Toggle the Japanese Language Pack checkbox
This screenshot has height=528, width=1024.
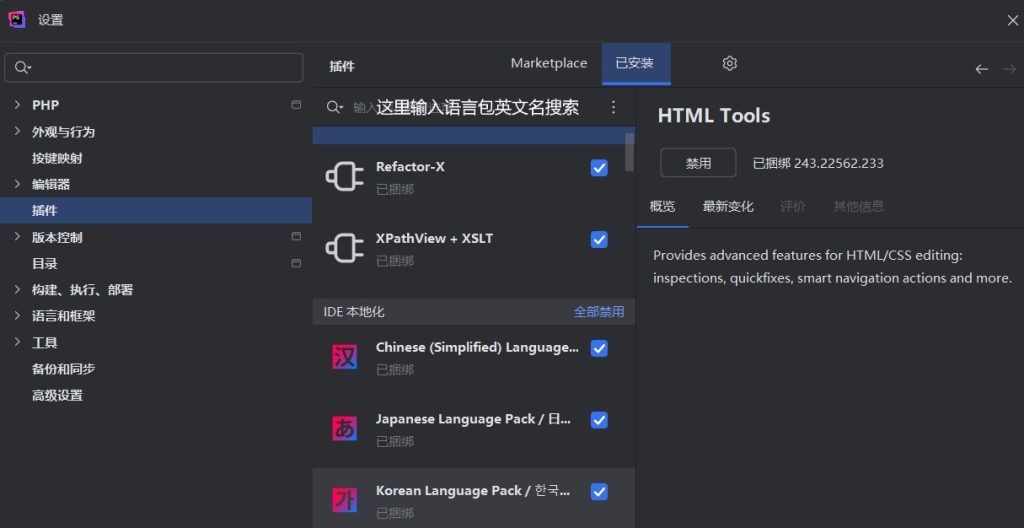point(599,420)
